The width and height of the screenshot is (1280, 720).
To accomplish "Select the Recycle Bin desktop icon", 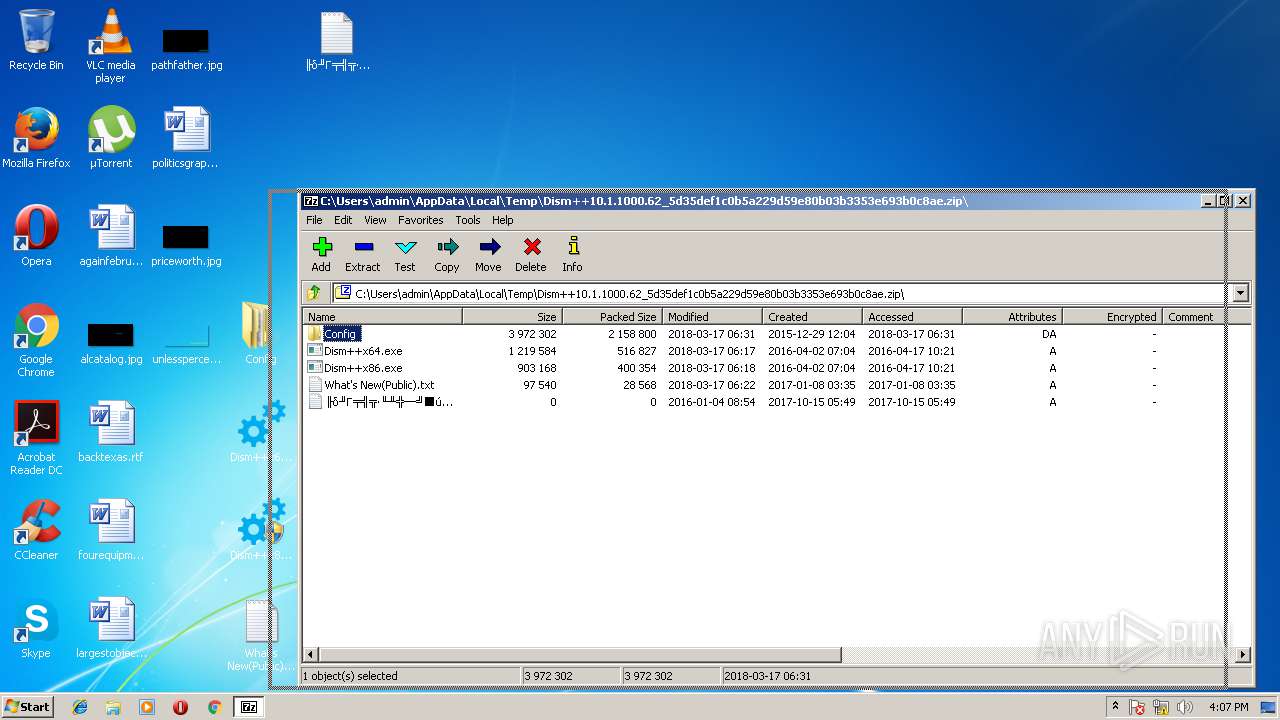I will [36, 40].
